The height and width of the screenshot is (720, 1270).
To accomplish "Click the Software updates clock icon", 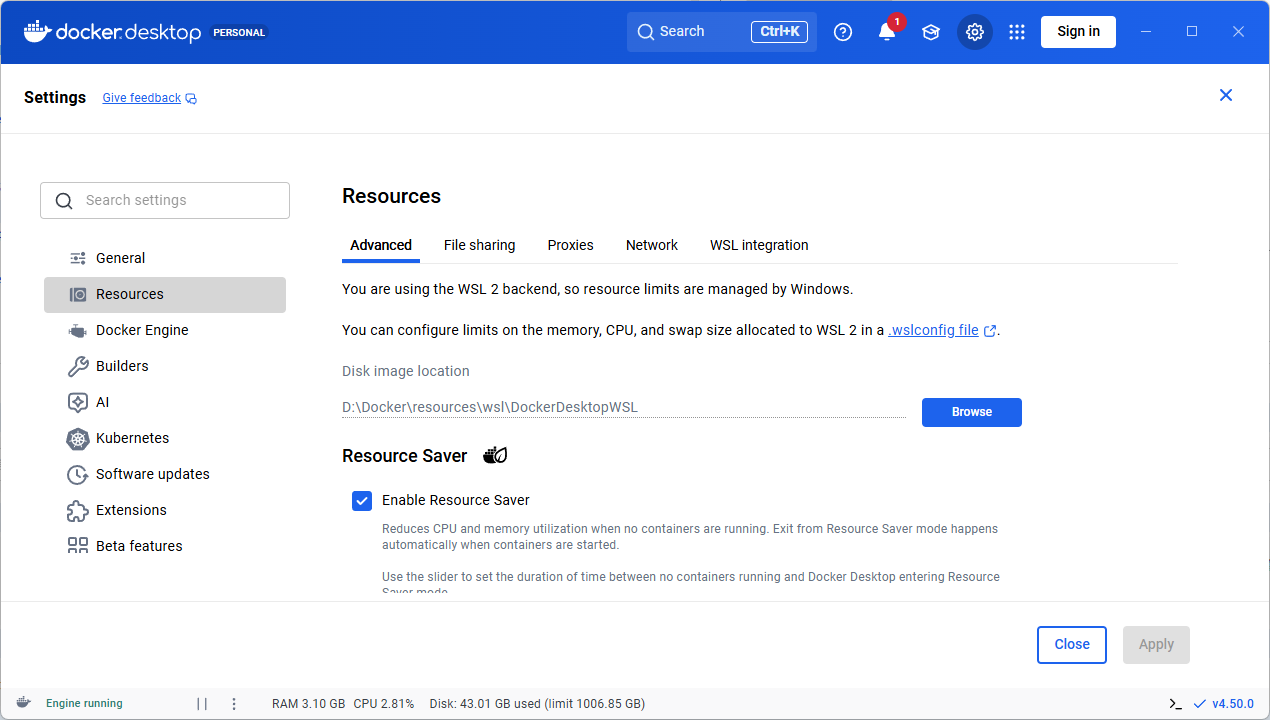I will coord(78,474).
